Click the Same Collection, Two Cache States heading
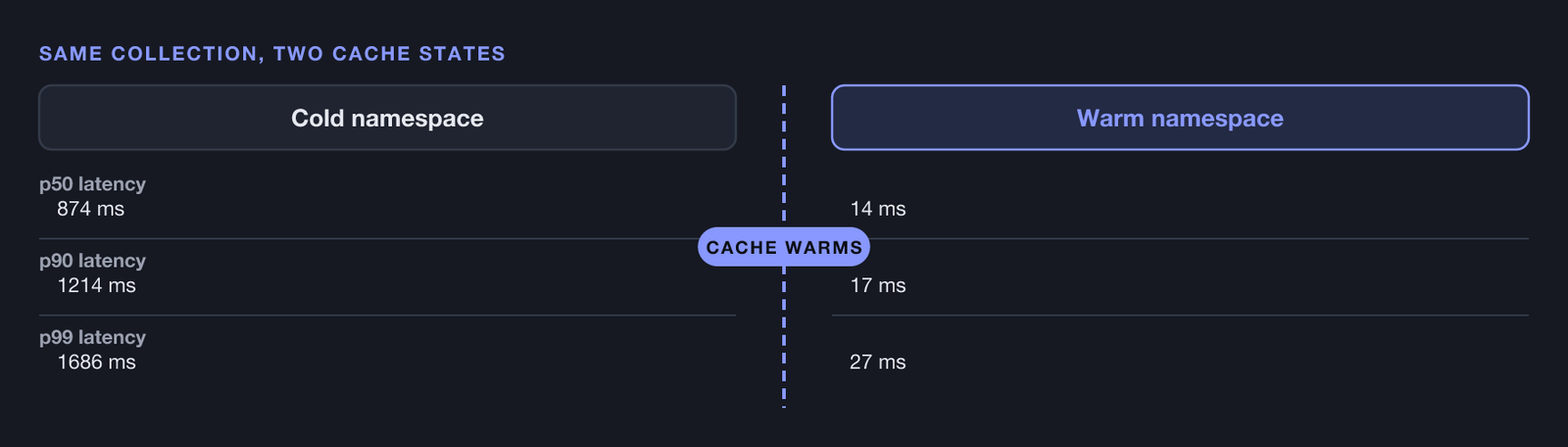This screenshot has width=1568, height=447. click(x=272, y=54)
